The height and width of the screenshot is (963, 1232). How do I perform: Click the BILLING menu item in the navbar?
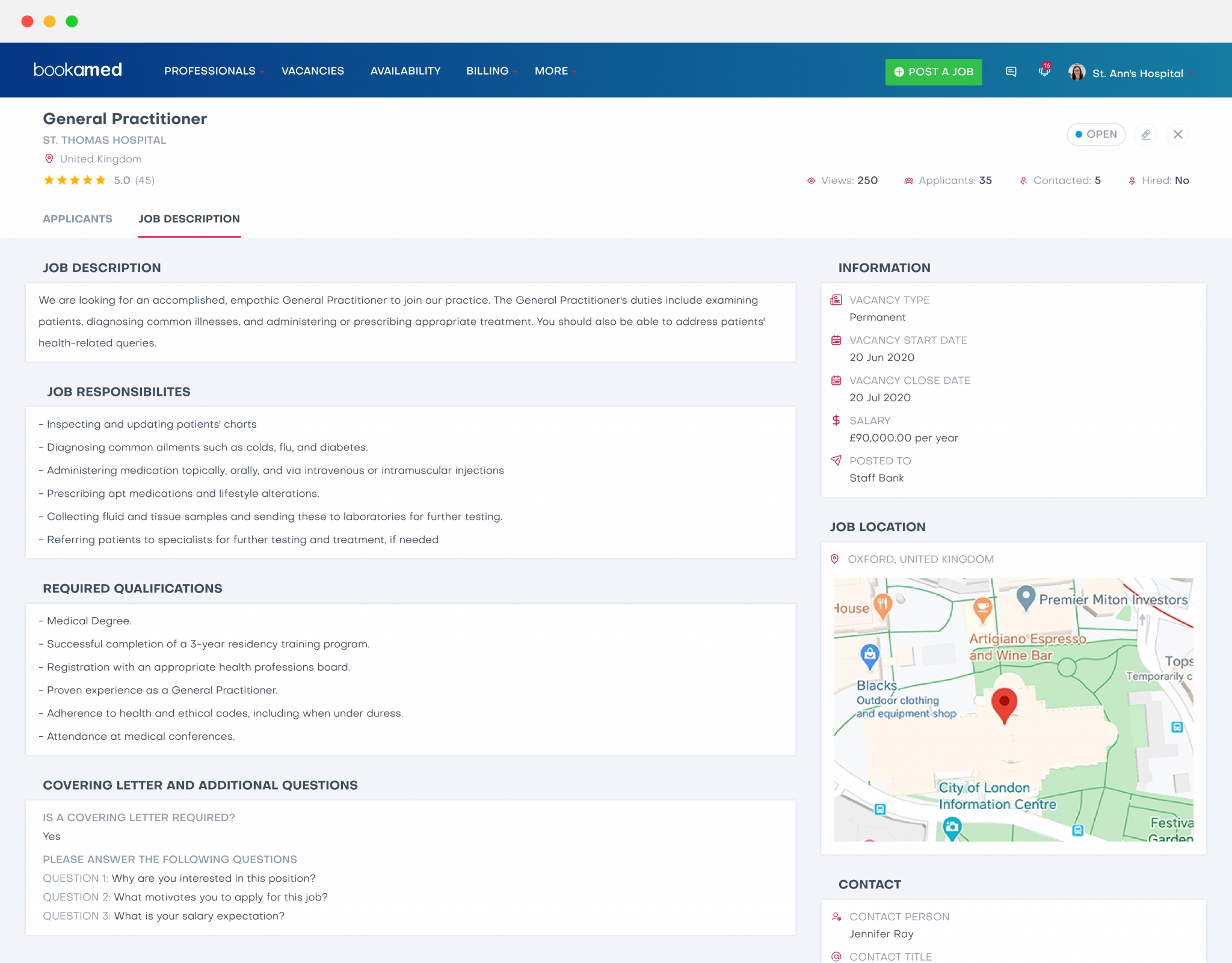(x=487, y=71)
